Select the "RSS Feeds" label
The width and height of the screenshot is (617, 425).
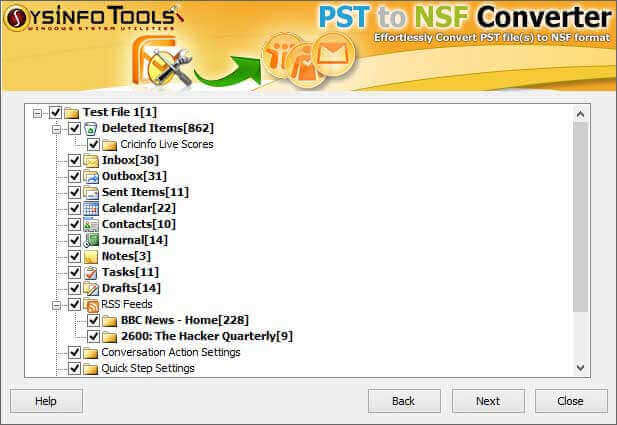(127, 304)
